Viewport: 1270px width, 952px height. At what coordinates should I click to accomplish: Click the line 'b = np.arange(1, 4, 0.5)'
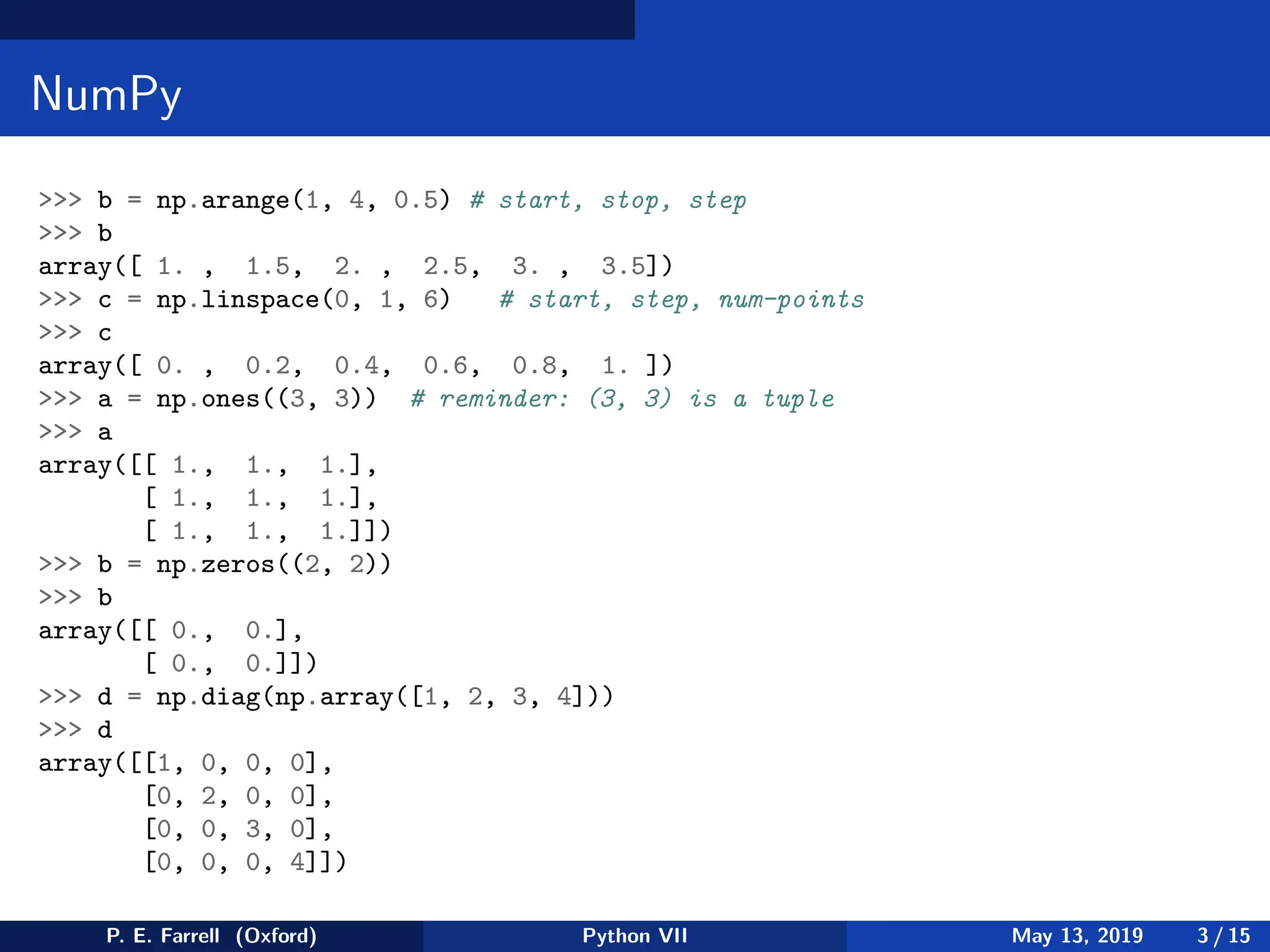point(273,200)
